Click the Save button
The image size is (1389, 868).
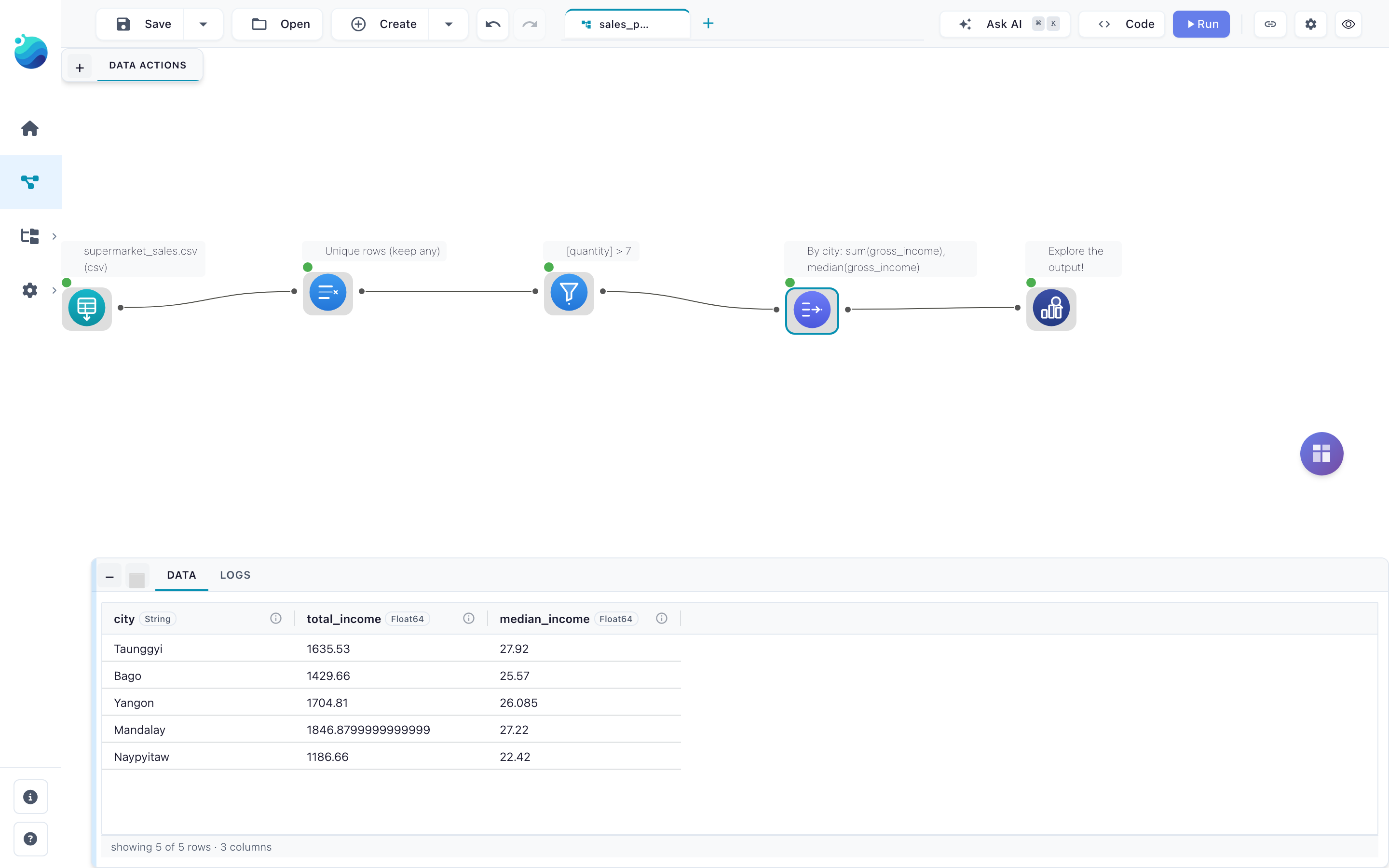click(x=141, y=24)
